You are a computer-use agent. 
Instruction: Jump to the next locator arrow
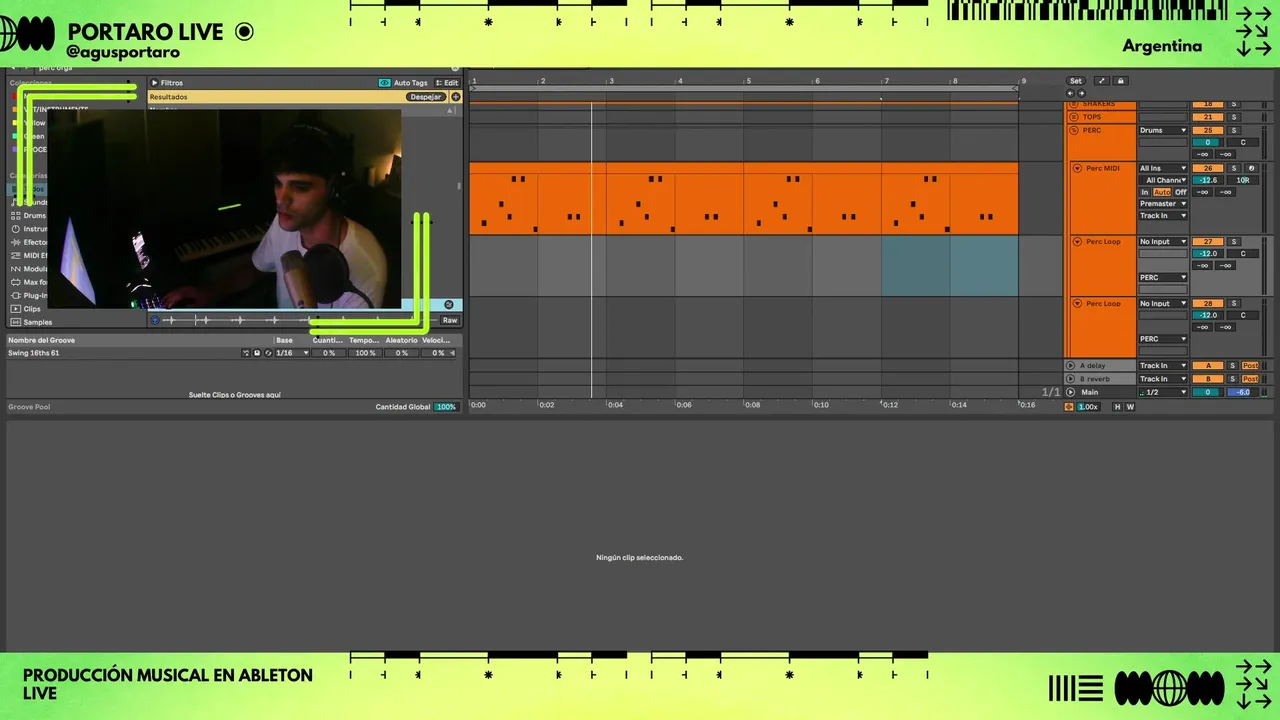[1081, 93]
